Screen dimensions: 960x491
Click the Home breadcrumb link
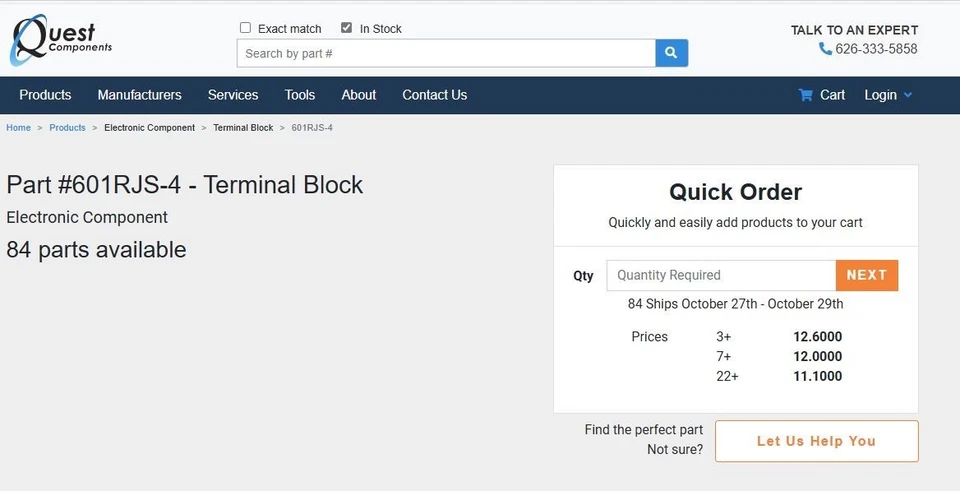(x=18, y=128)
